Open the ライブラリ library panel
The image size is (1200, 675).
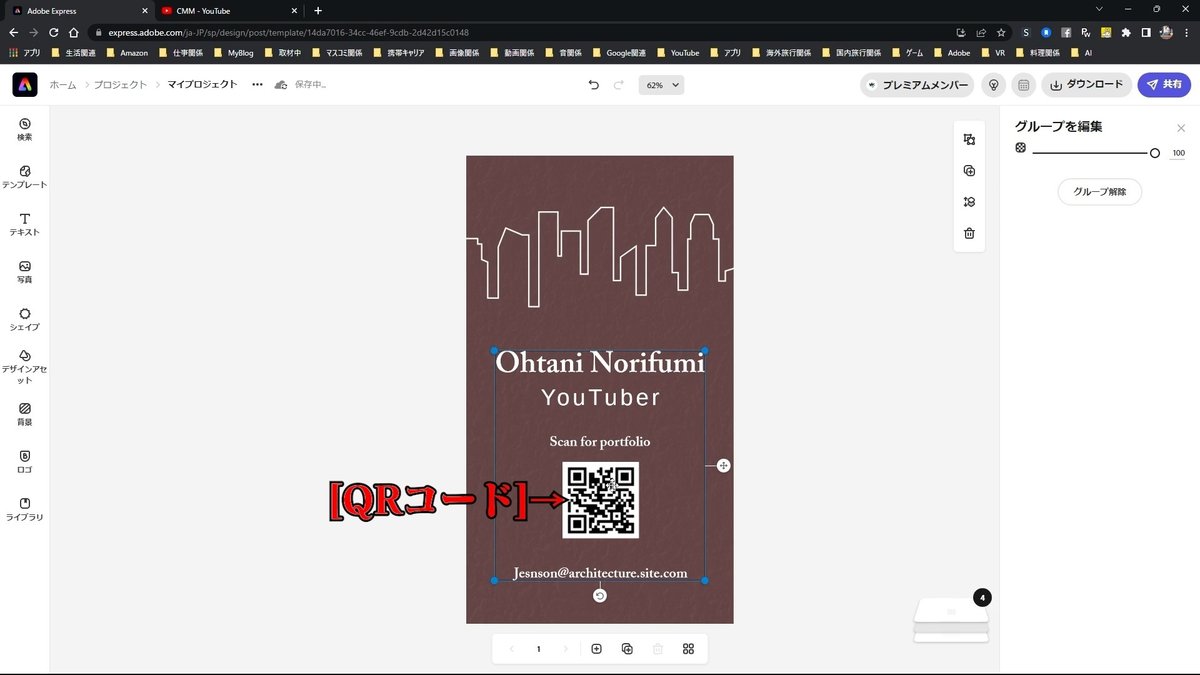25,509
